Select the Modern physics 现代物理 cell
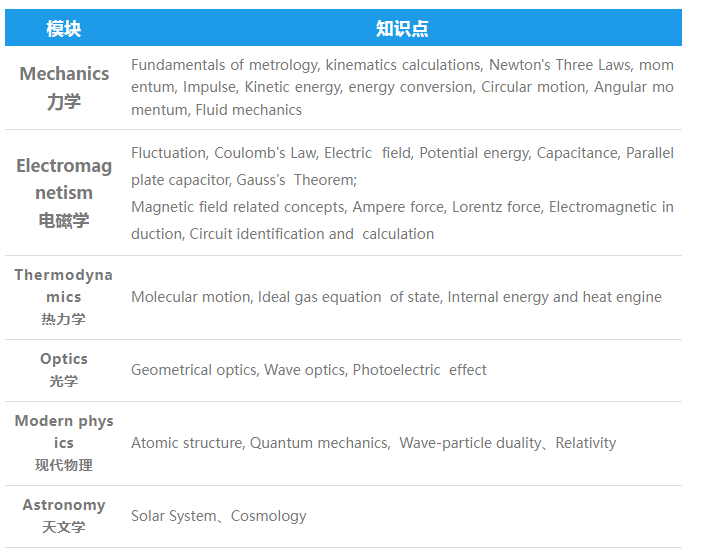The image size is (703, 560). tap(64, 443)
